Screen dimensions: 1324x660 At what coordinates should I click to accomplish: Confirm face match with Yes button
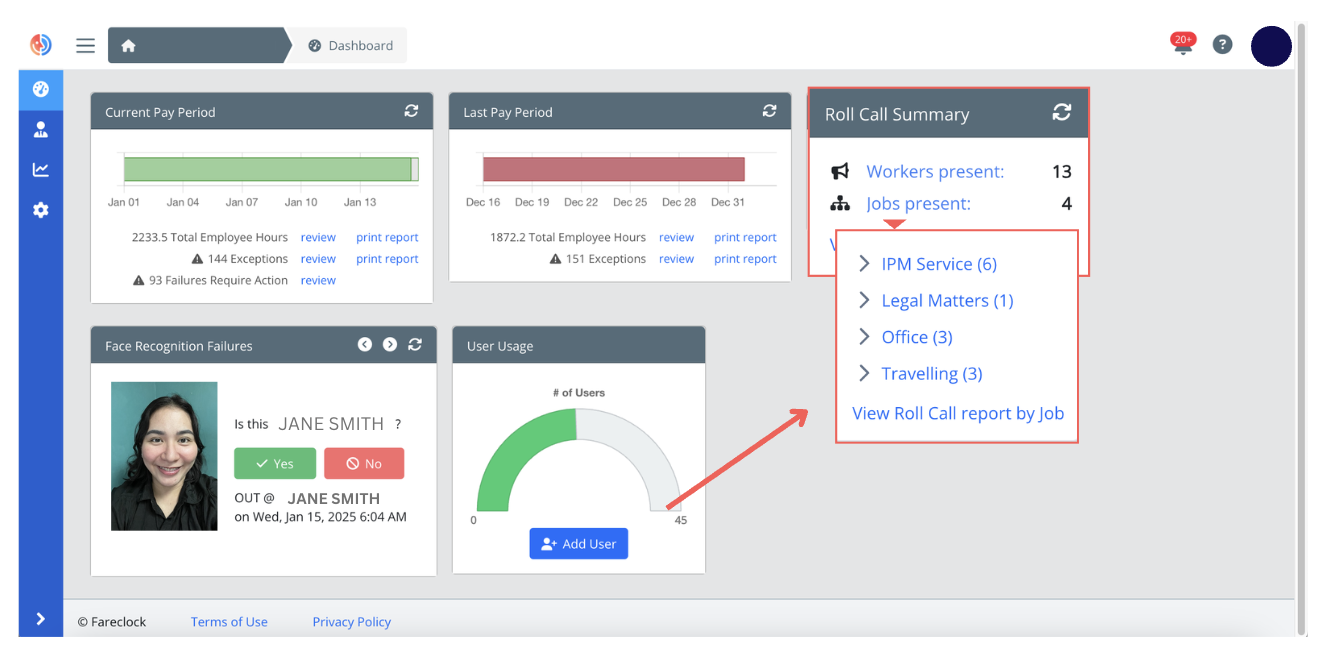point(275,464)
